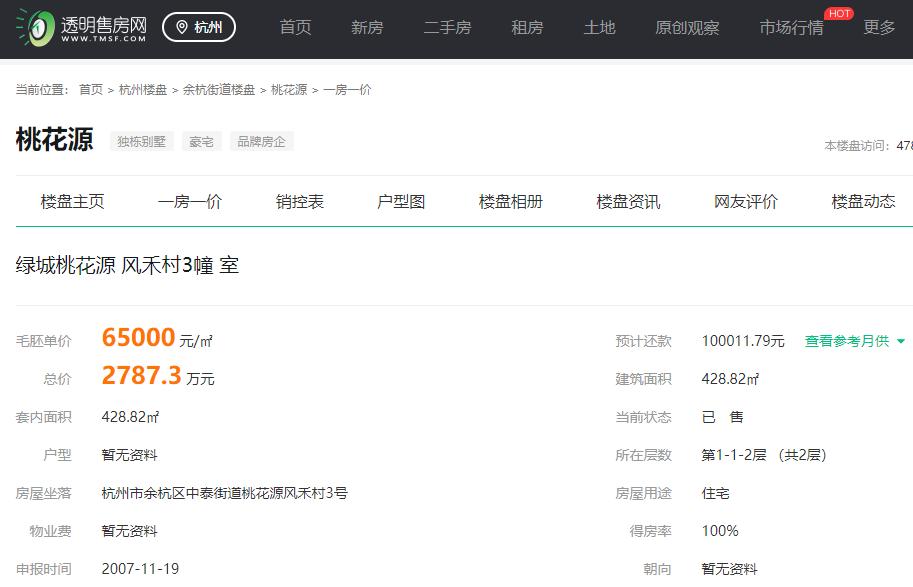Open the 原创观察 menu item
Image resolution: width=913 pixels, height=587 pixels.
point(686,28)
